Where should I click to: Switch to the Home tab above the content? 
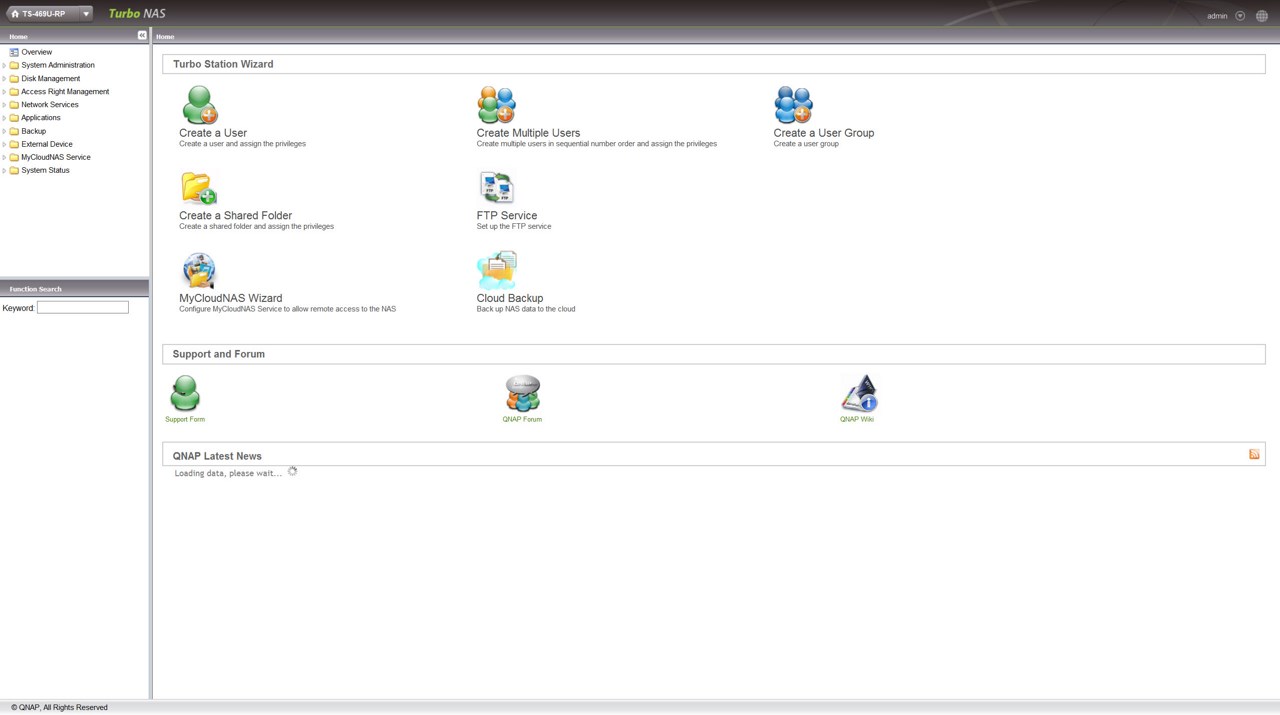point(165,36)
